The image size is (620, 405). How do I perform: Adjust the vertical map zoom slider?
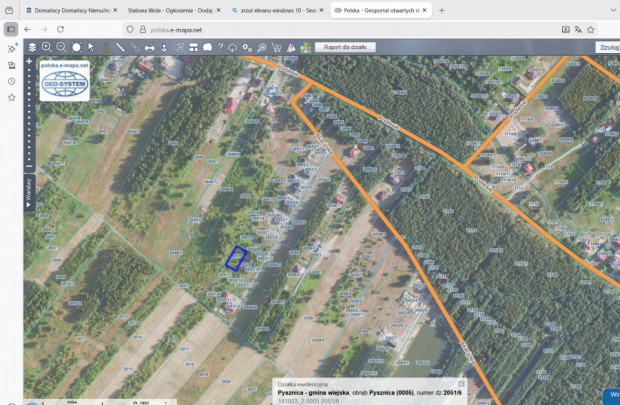click(x=29, y=110)
